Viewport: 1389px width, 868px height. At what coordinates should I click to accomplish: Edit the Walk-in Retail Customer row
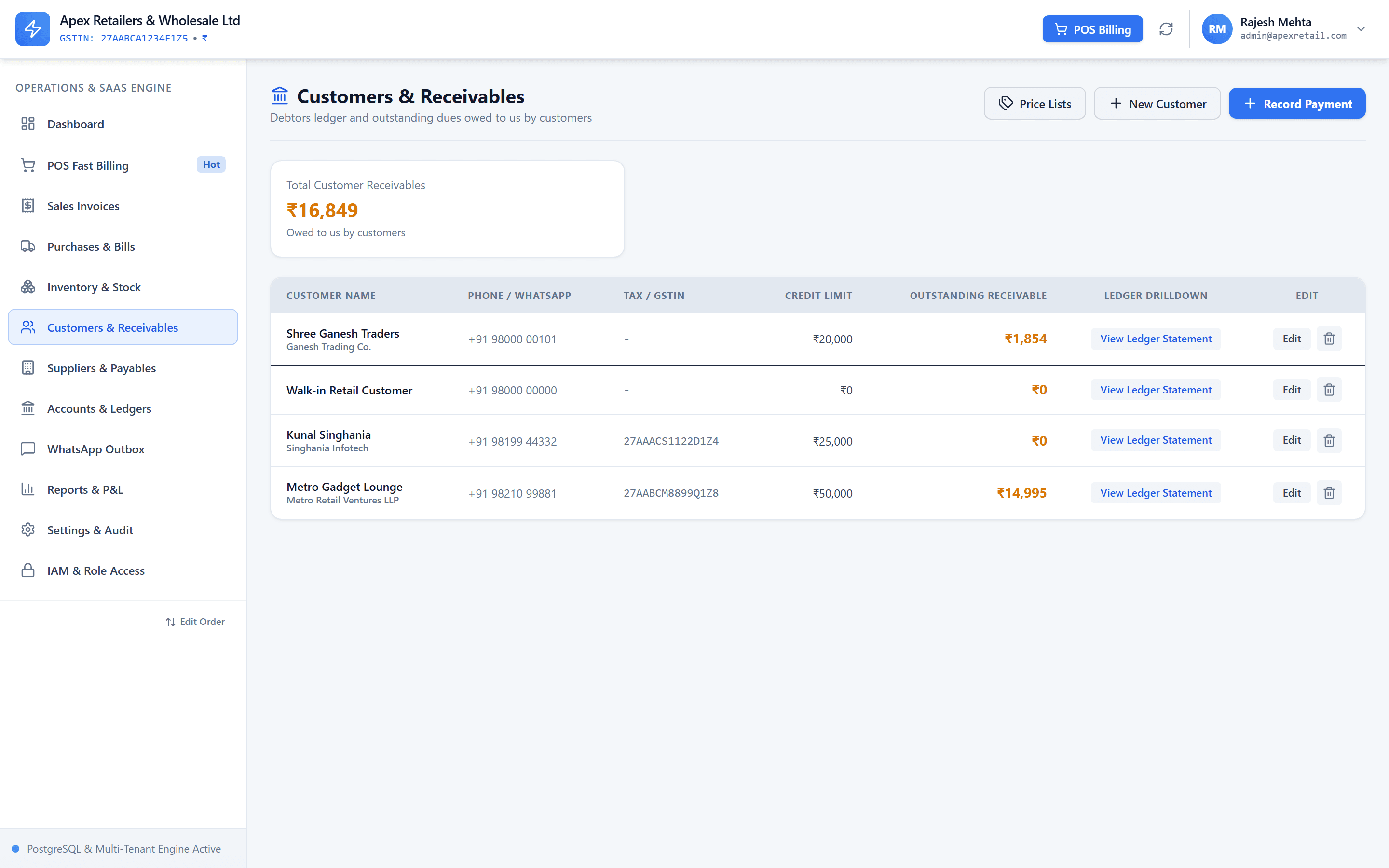pyautogui.click(x=1292, y=390)
